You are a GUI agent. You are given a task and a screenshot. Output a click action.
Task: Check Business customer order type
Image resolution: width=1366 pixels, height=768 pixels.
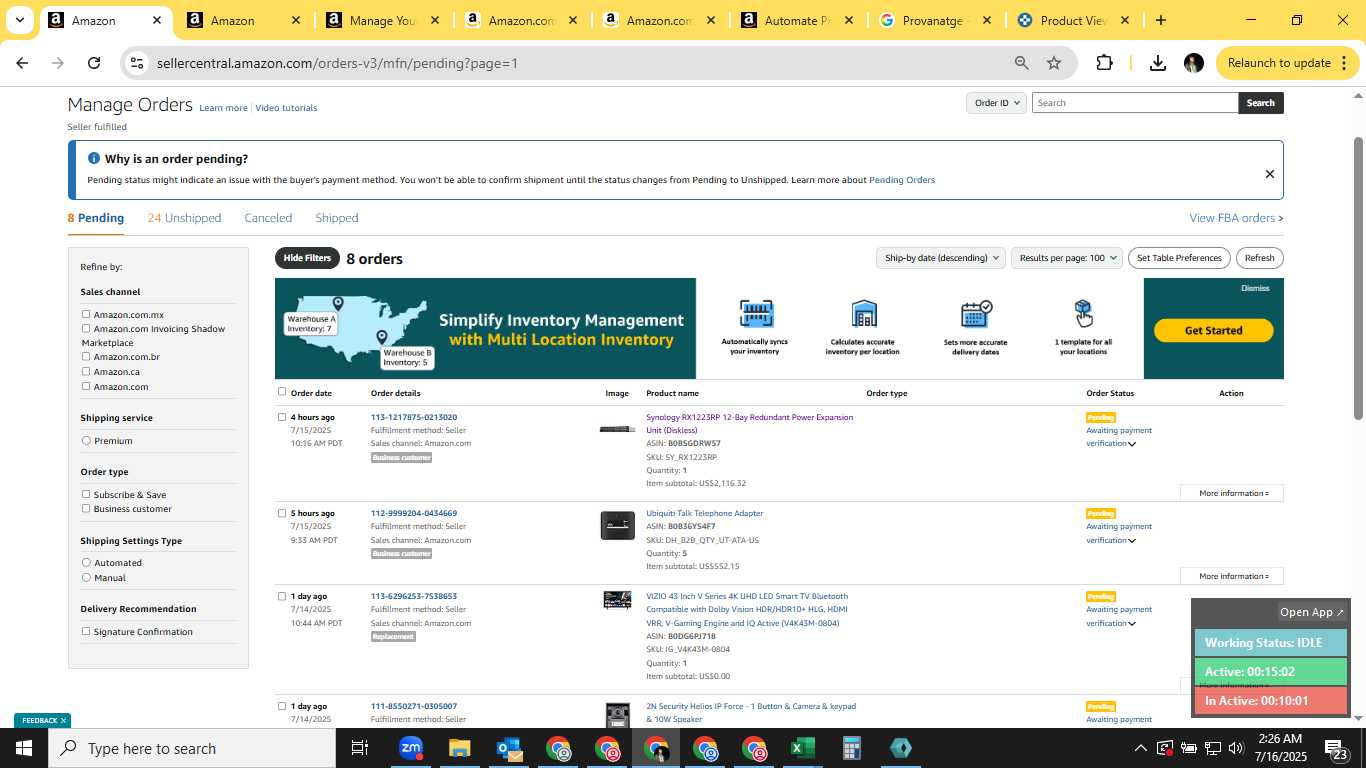86,508
